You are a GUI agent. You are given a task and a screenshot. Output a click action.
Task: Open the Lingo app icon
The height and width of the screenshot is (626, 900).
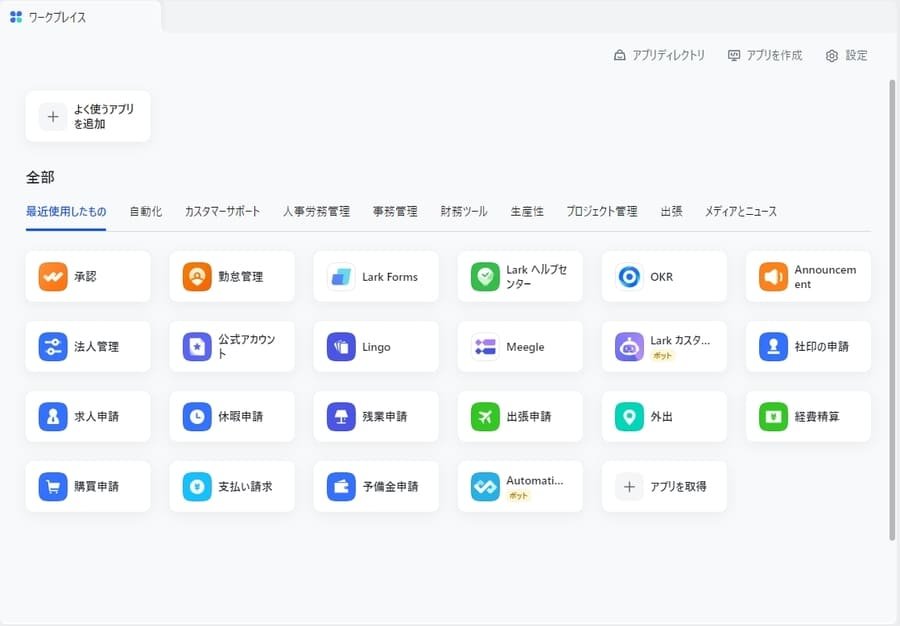pos(341,347)
